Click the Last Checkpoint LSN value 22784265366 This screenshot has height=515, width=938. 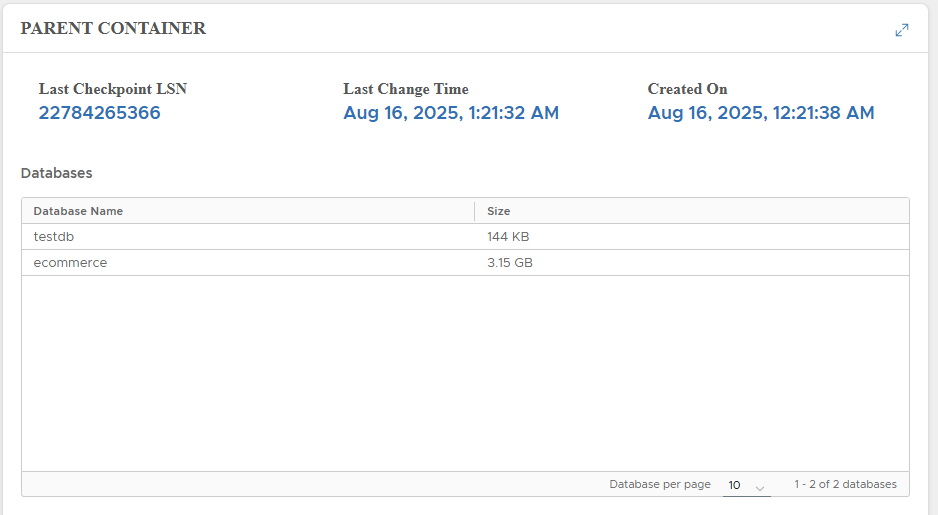(99, 113)
